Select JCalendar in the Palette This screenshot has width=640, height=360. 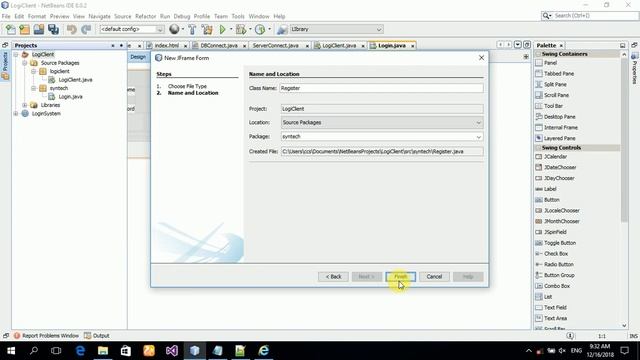555,157
